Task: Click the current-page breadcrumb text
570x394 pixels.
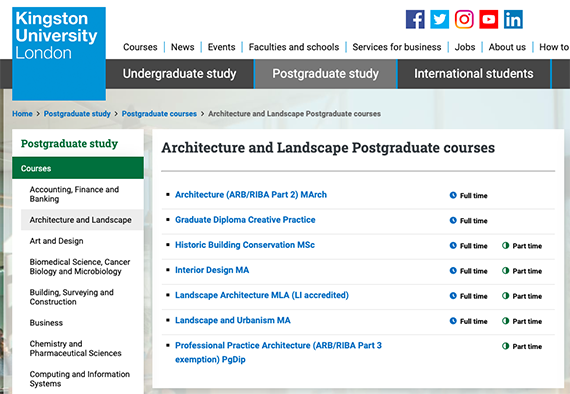Action: tap(294, 114)
